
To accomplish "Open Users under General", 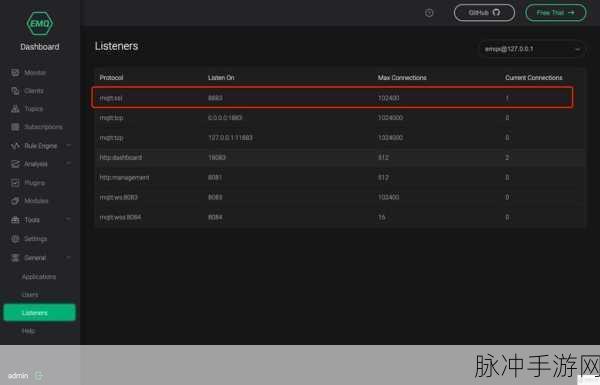I will (30, 295).
